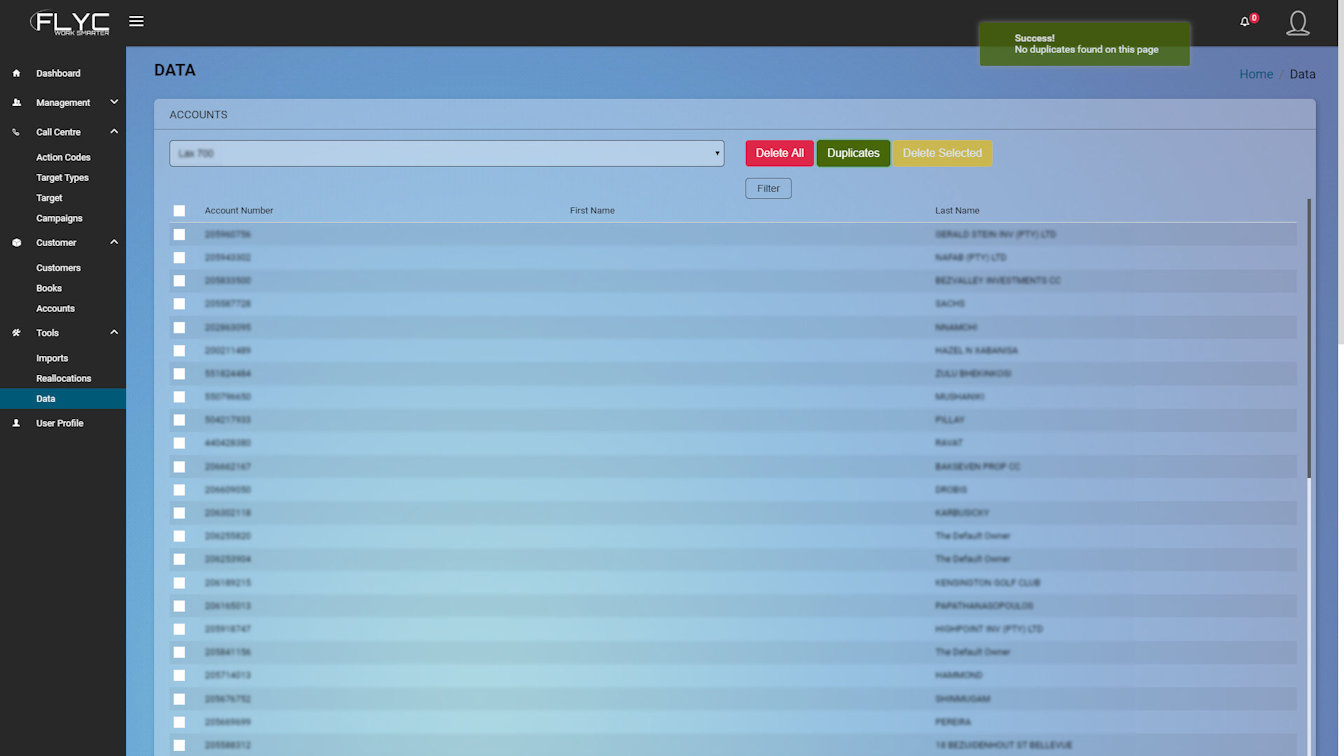The width and height of the screenshot is (1344, 756).
Task: Open Target Types in sidebar
Action: (62, 178)
